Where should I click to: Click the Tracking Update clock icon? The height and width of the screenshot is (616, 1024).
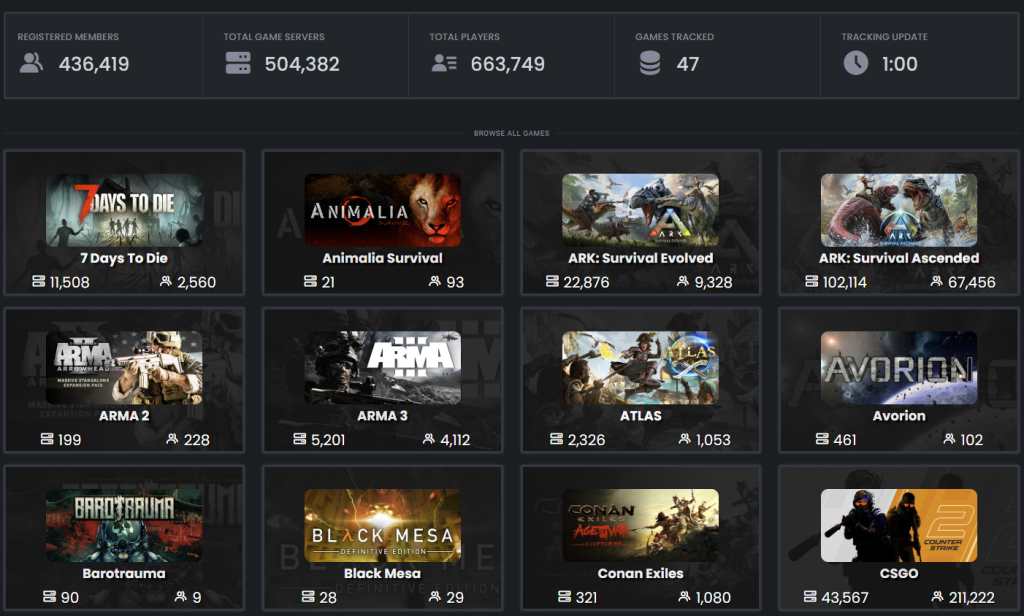[856, 63]
